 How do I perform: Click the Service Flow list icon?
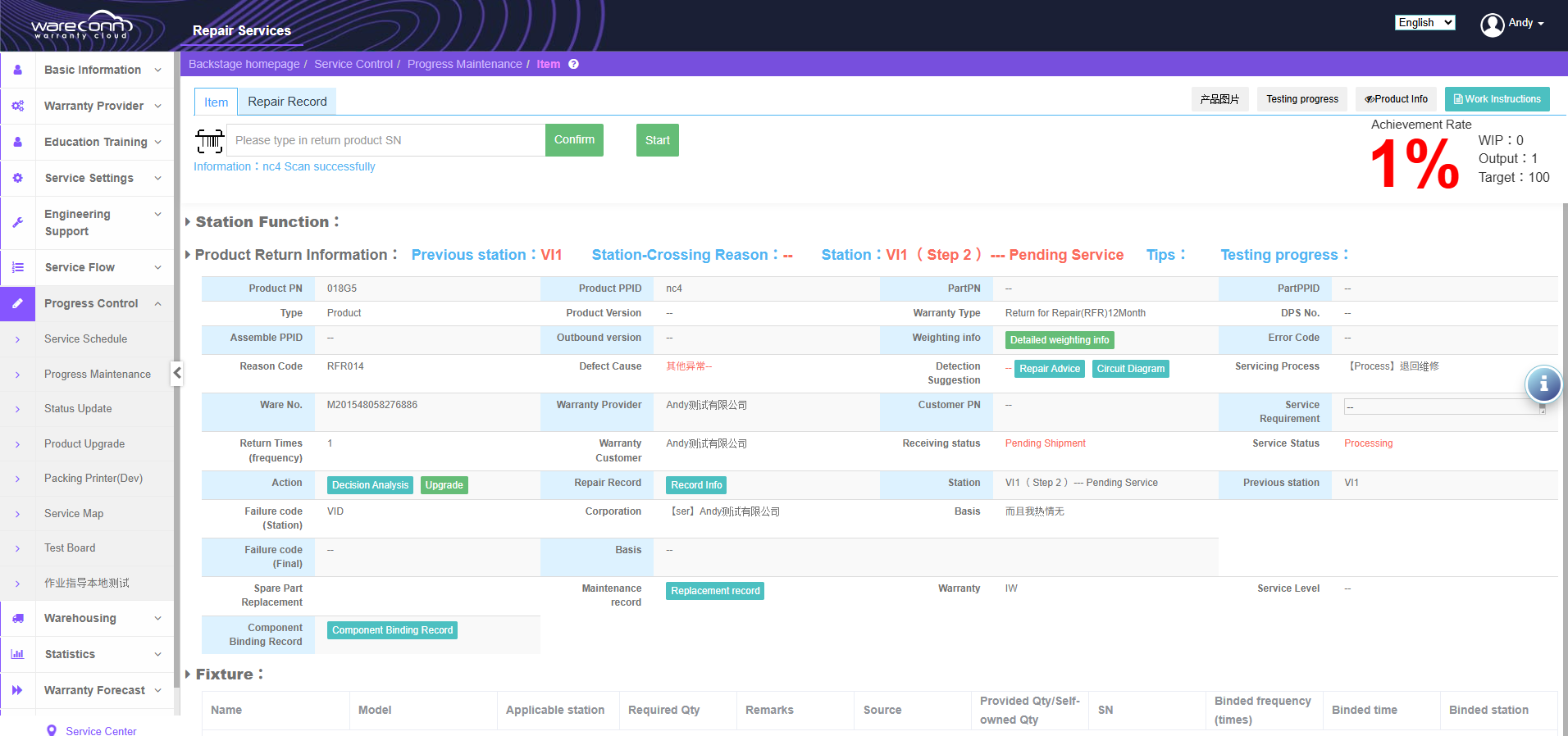(x=17, y=267)
